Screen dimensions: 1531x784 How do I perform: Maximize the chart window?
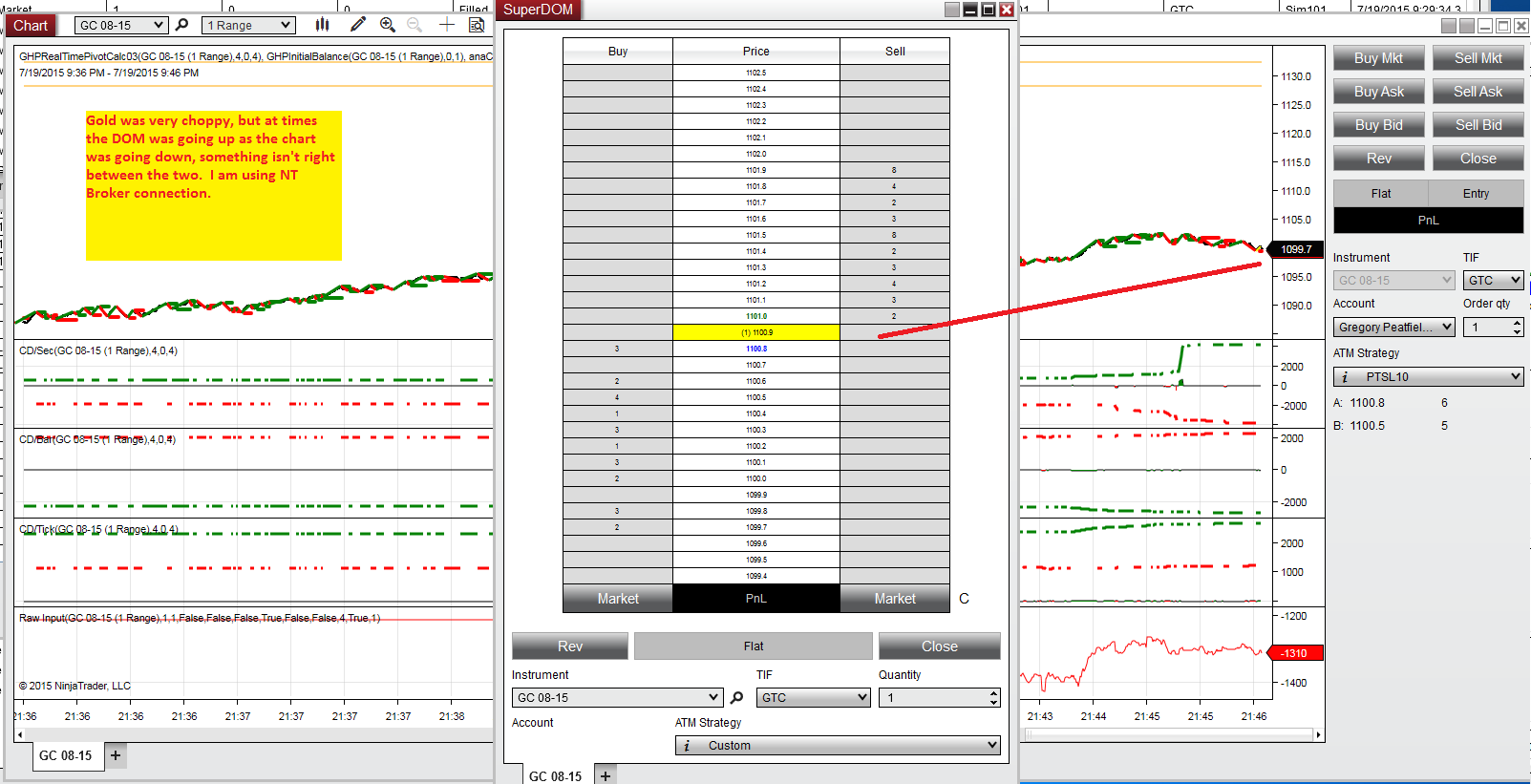pos(1503,26)
